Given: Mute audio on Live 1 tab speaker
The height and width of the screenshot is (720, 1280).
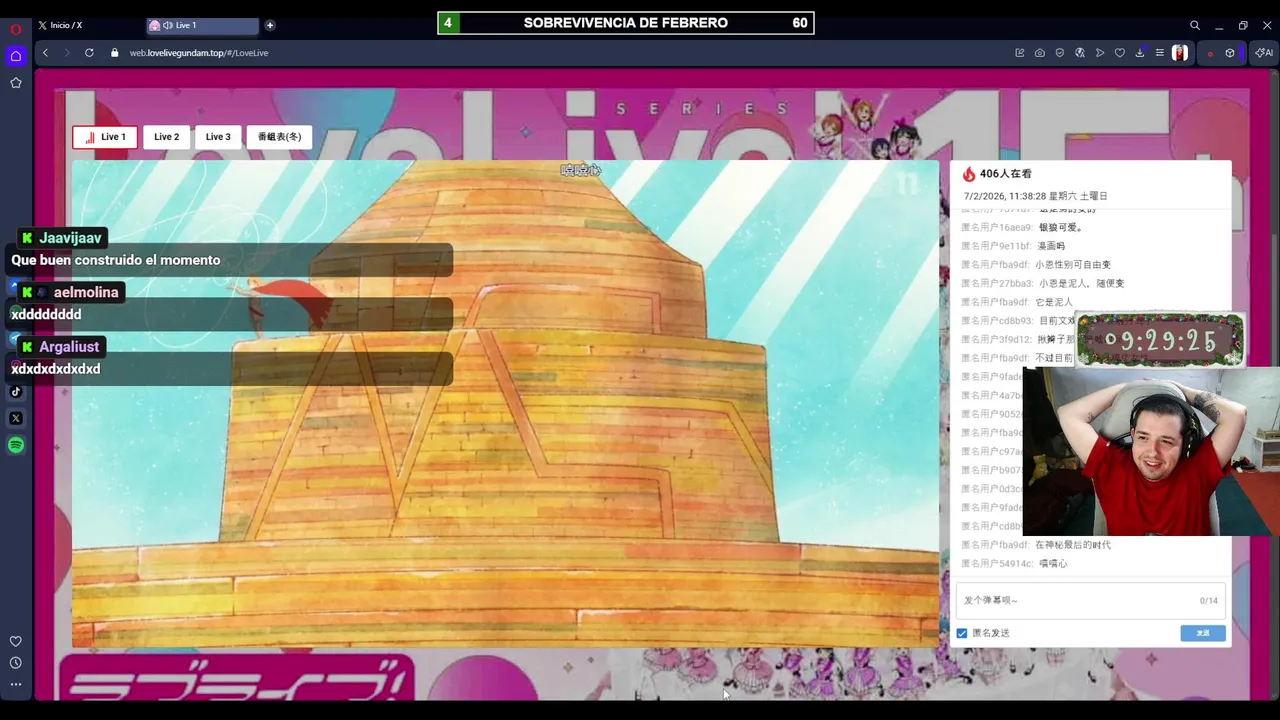Looking at the screenshot, I should click(x=167, y=25).
